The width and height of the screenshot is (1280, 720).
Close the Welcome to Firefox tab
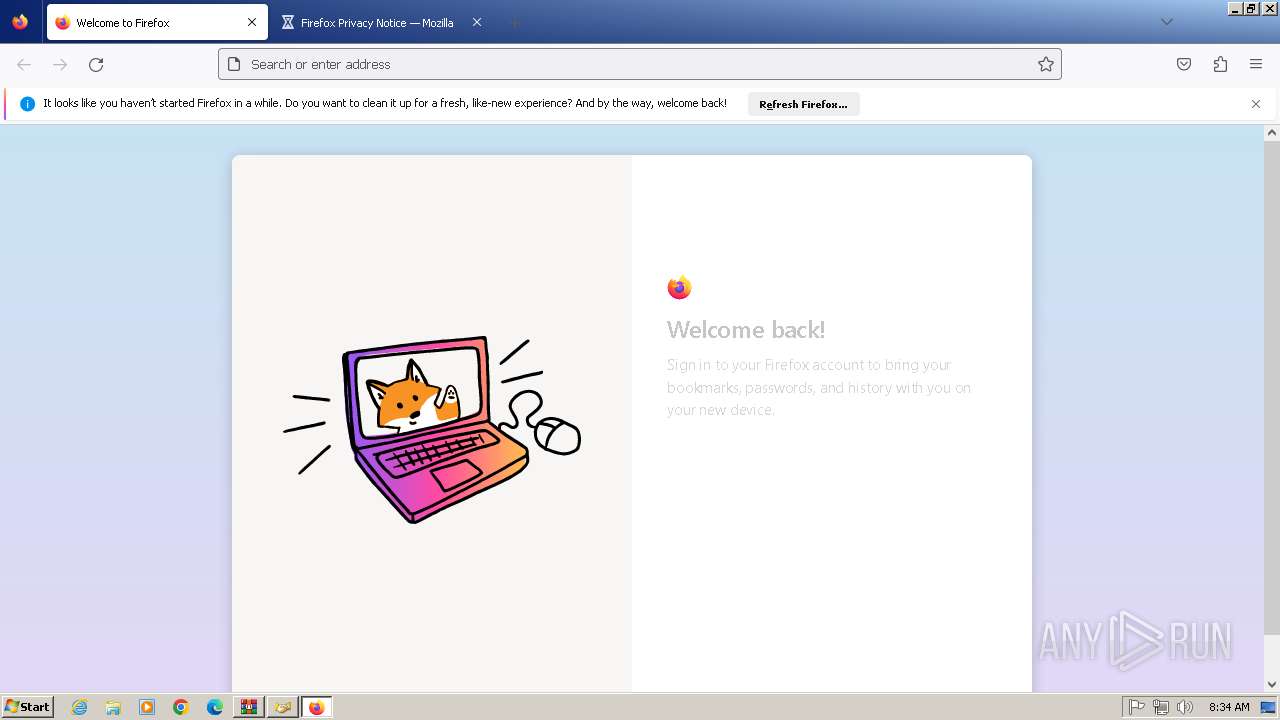coord(252,22)
